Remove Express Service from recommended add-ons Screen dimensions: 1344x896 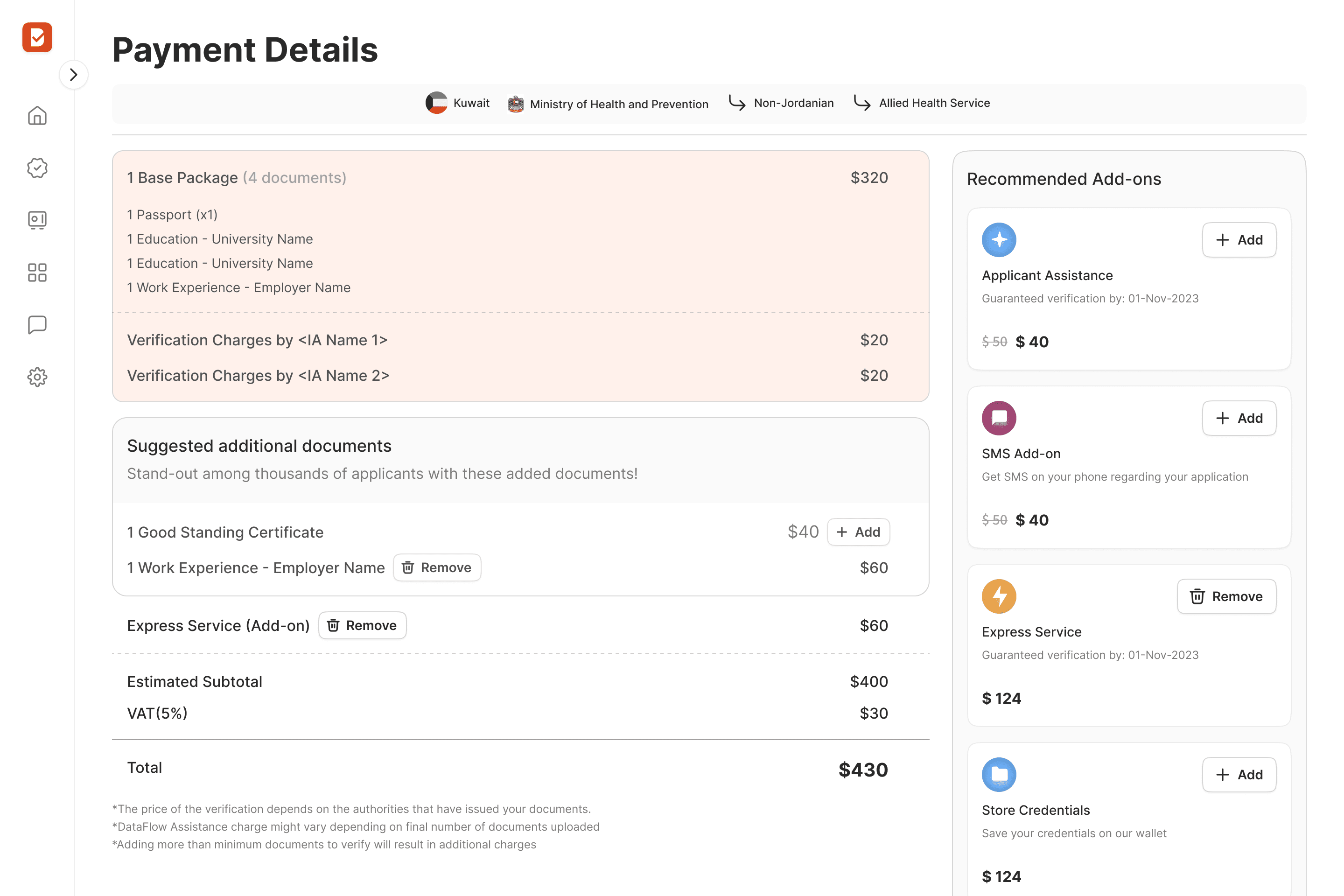click(1226, 596)
